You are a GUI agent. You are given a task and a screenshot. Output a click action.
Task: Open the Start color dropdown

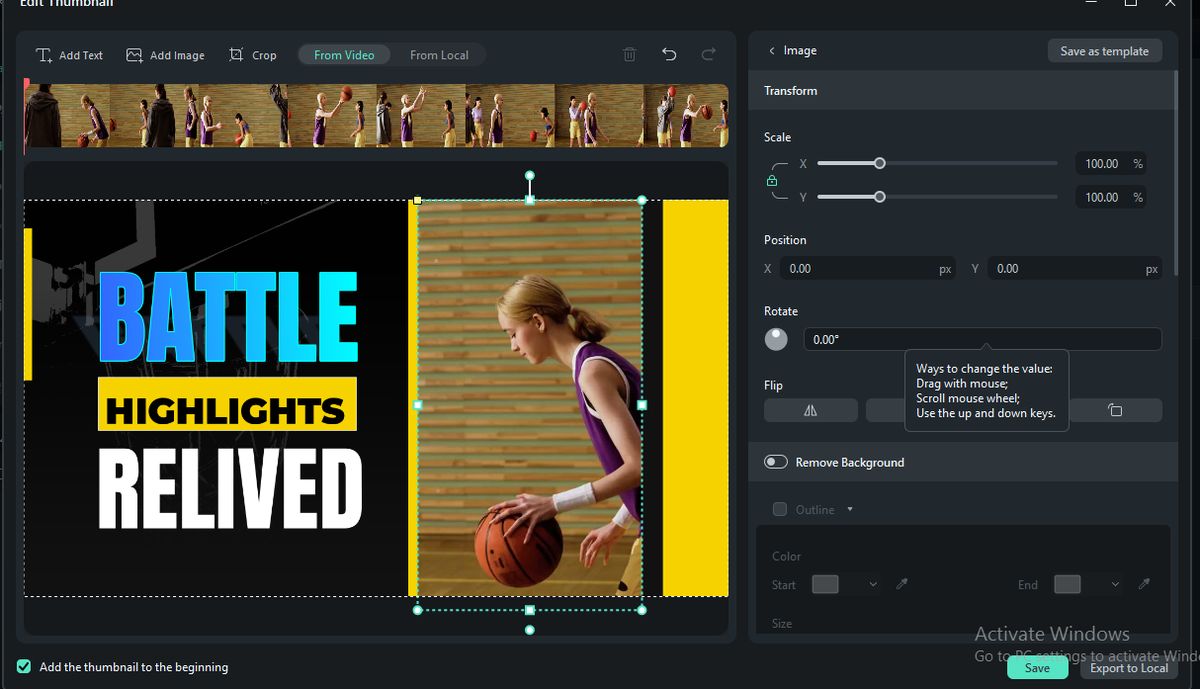click(x=872, y=584)
